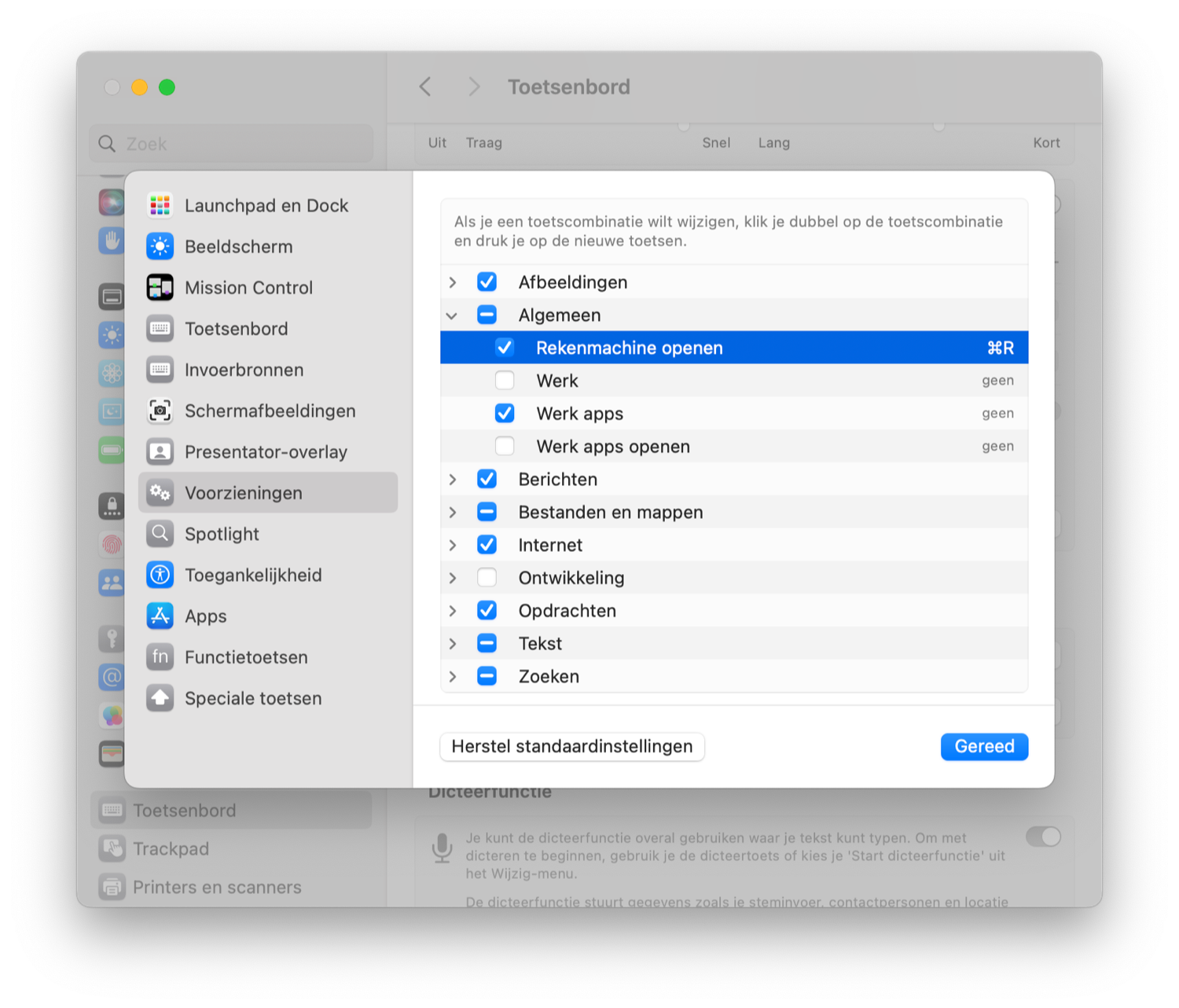Click the microphone icon under Dicteerfunctie
The width and height of the screenshot is (1179, 1008).
tap(443, 848)
